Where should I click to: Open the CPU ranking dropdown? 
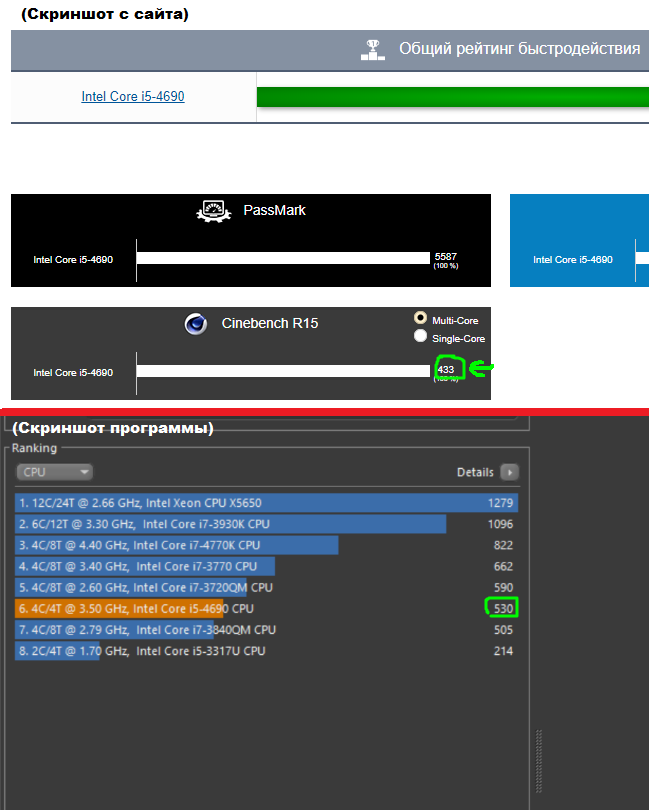click(55, 472)
